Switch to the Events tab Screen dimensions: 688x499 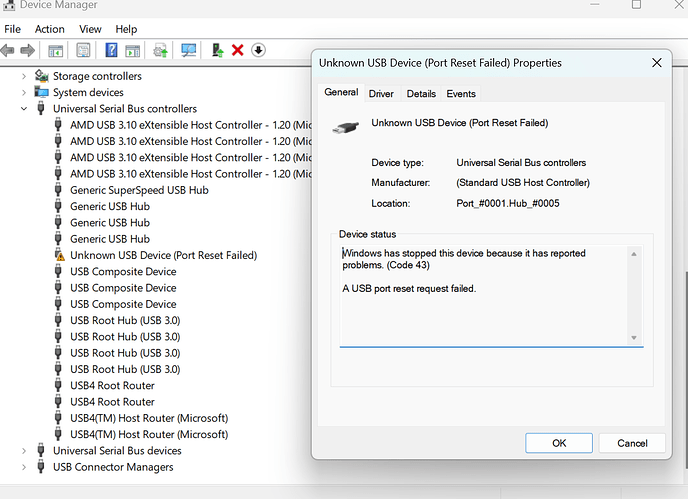pyautogui.click(x=461, y=94)
